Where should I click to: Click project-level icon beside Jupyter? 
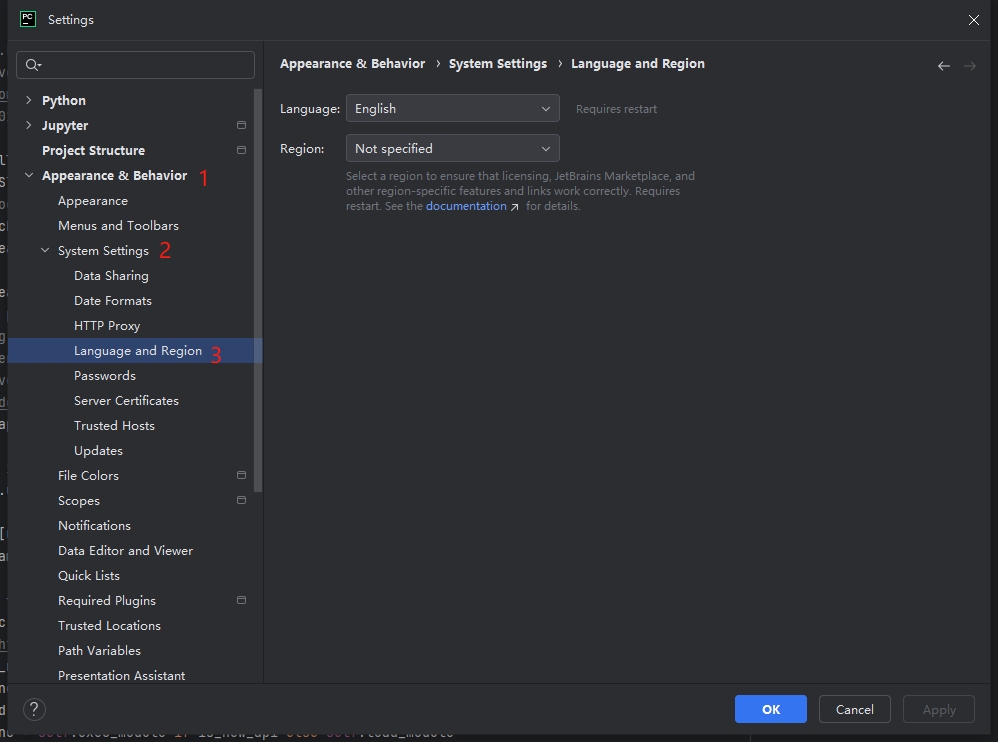click(241, 125)
